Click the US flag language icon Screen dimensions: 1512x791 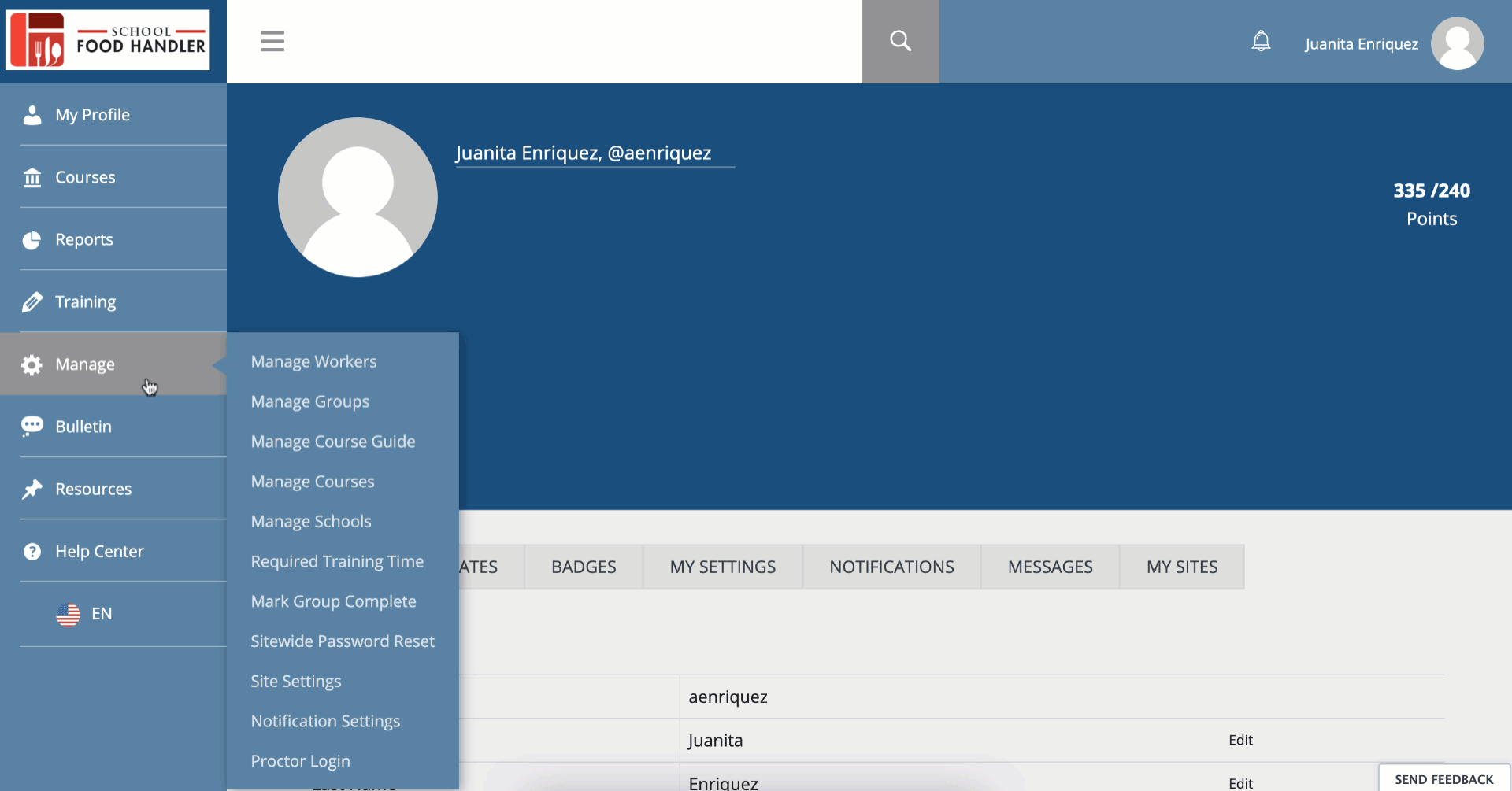click(69, 615)
